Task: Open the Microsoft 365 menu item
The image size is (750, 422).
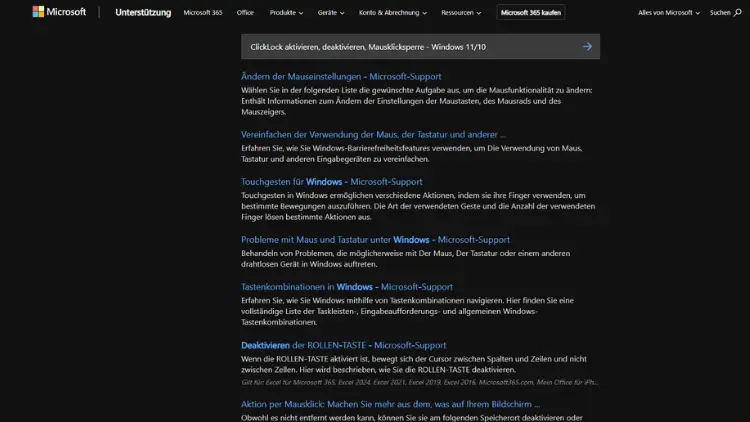Action: (203, 12)
